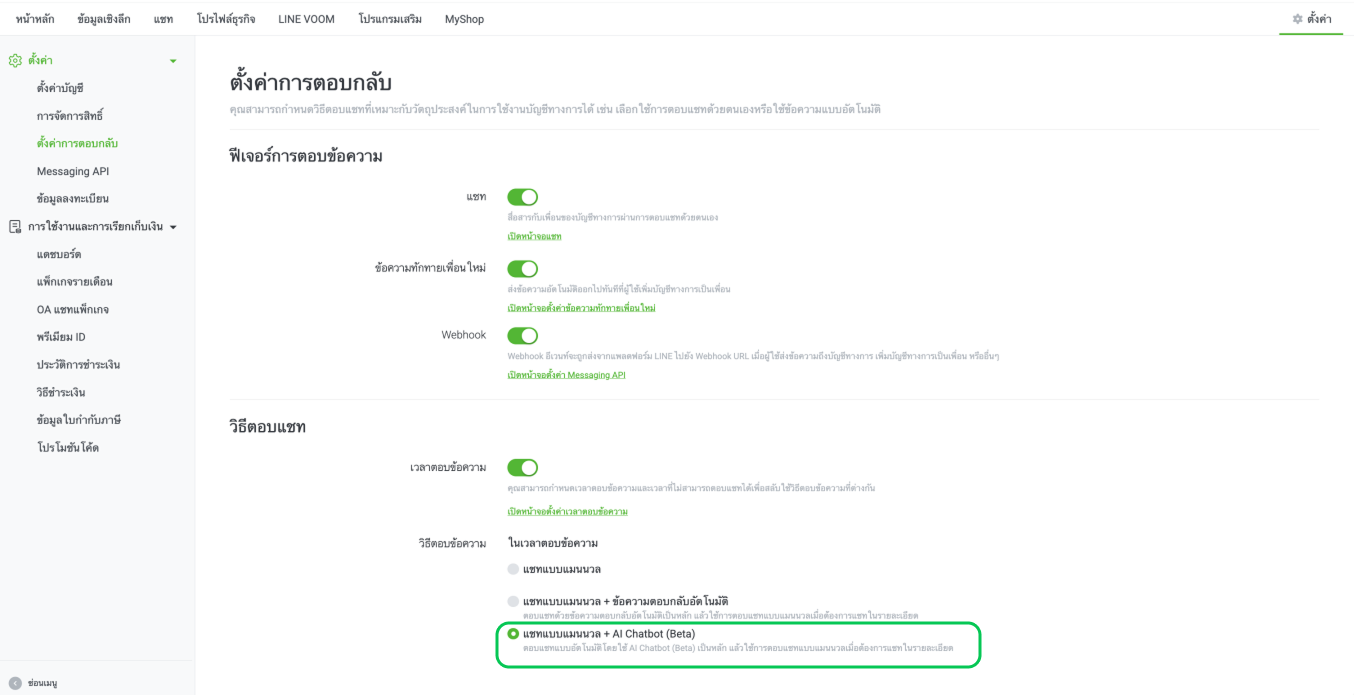
Task: Toggle the เวลาตอบข้อความ switch
Action: coord(522,467)
